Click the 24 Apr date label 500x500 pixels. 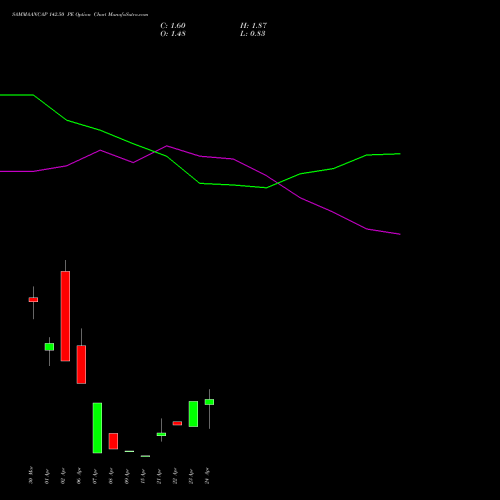pos(207,476)
